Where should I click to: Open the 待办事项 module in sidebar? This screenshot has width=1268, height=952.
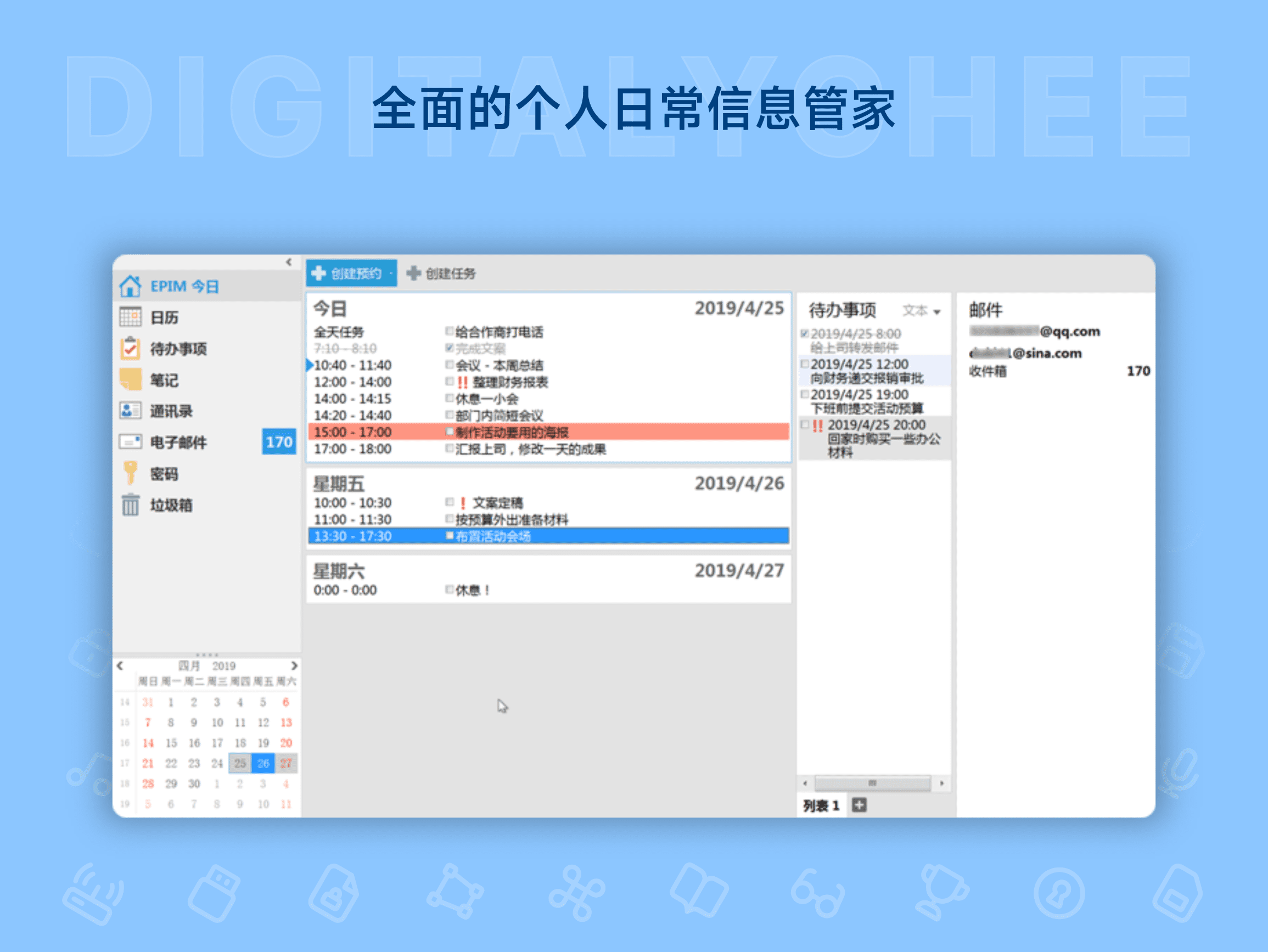(x=178, y=349)
